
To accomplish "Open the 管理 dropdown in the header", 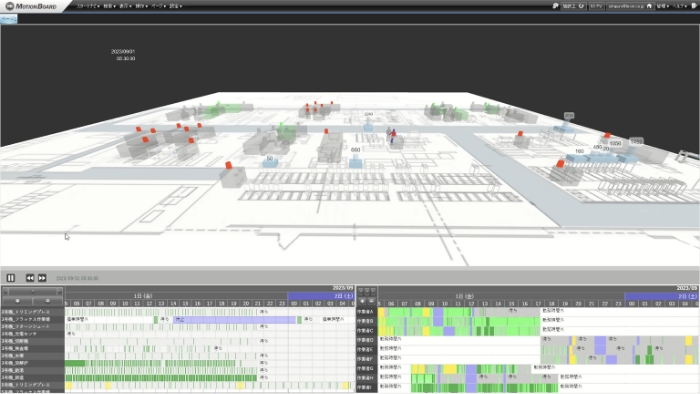I will pos(662,6).
